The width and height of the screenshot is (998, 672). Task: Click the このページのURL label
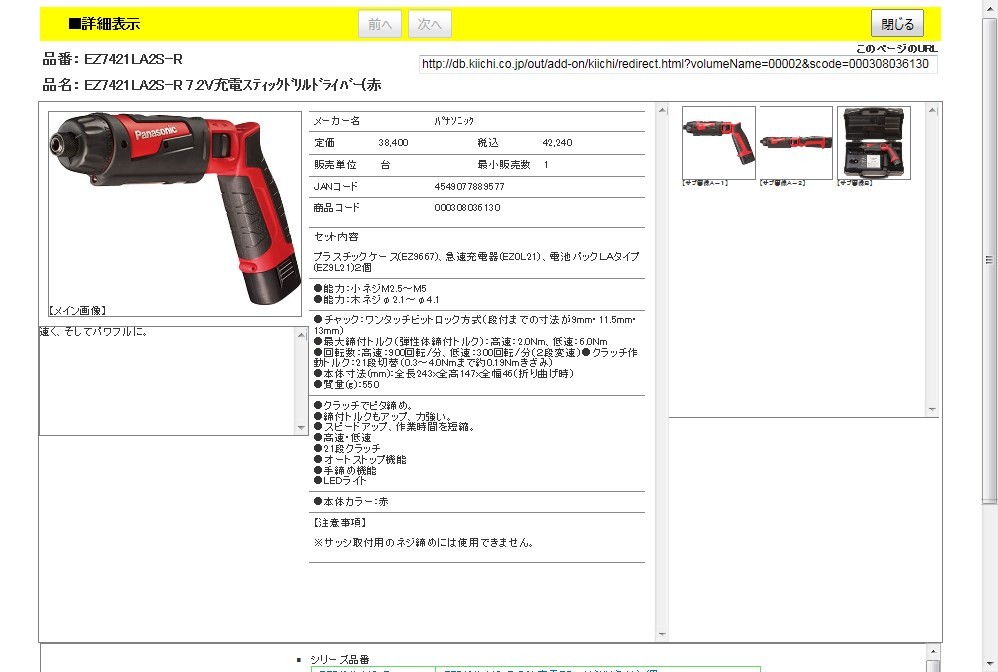896,48
